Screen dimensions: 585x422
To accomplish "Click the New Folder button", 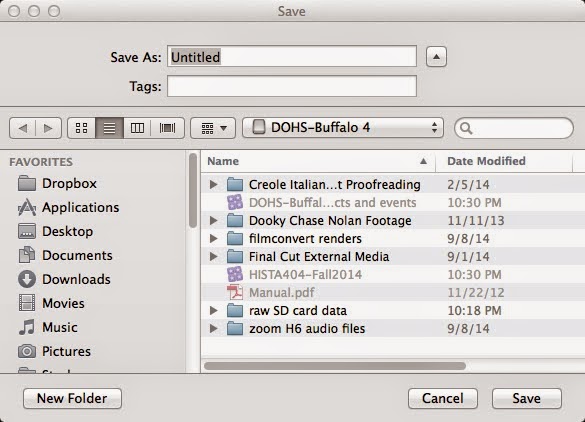I will (x=72, y=398).
